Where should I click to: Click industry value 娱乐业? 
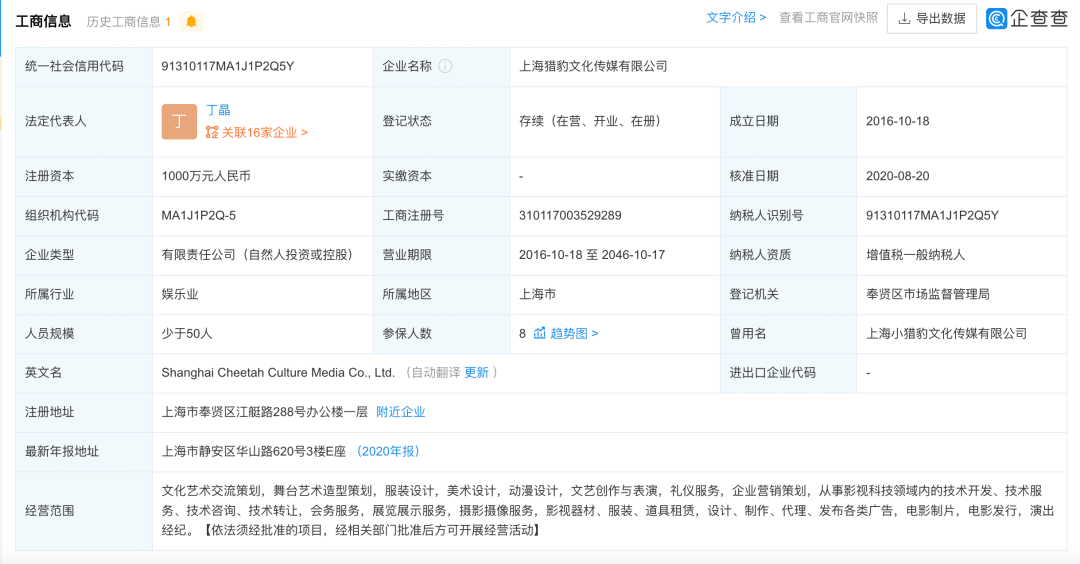pos(180,294)
